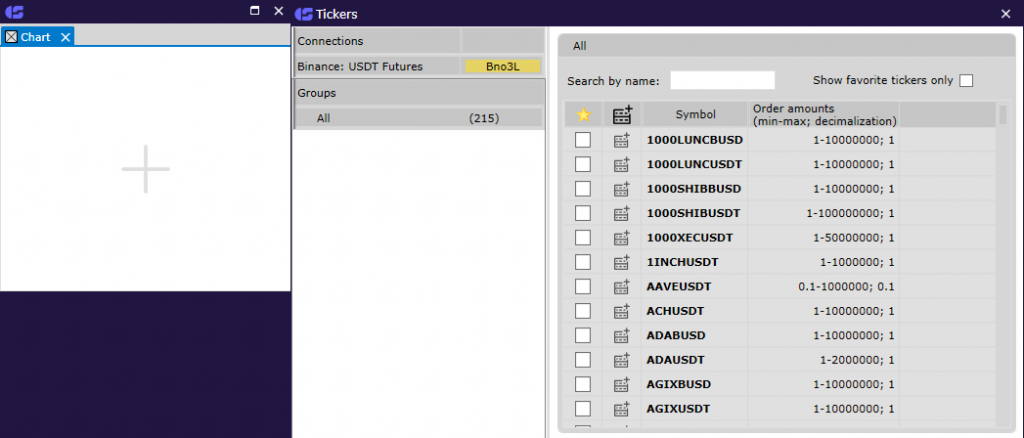Click add-to-chart icon for 1000SHIBUSDT

coord(622,213)
